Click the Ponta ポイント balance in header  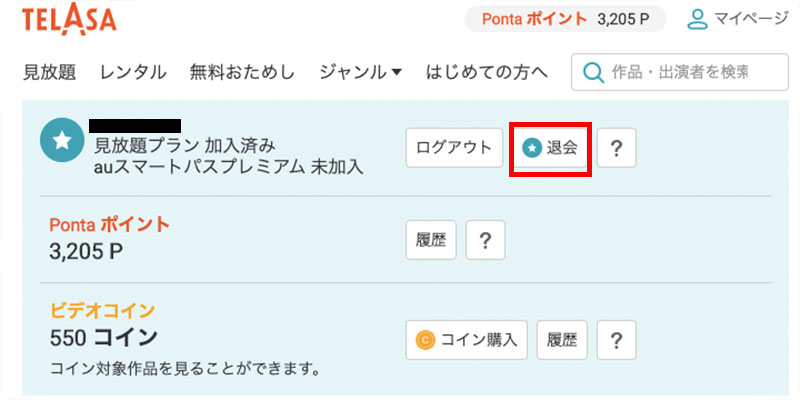coord(565,19)
